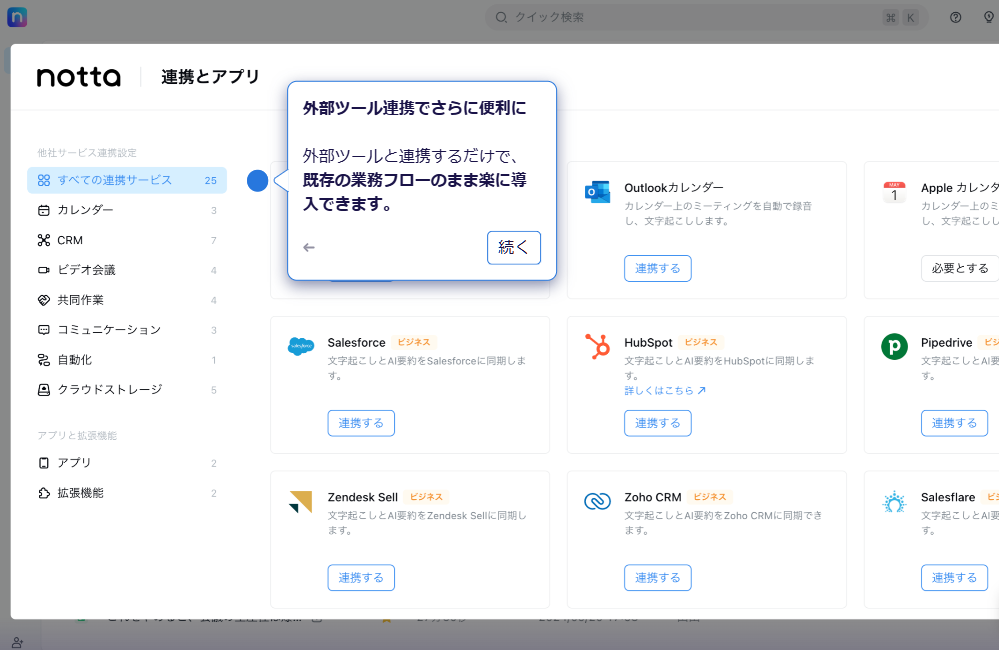The height and width of the screenshot is (650, 999).
Task: Click 必要とする on the Apple calendar card
Action: click(x=960, y=268)
